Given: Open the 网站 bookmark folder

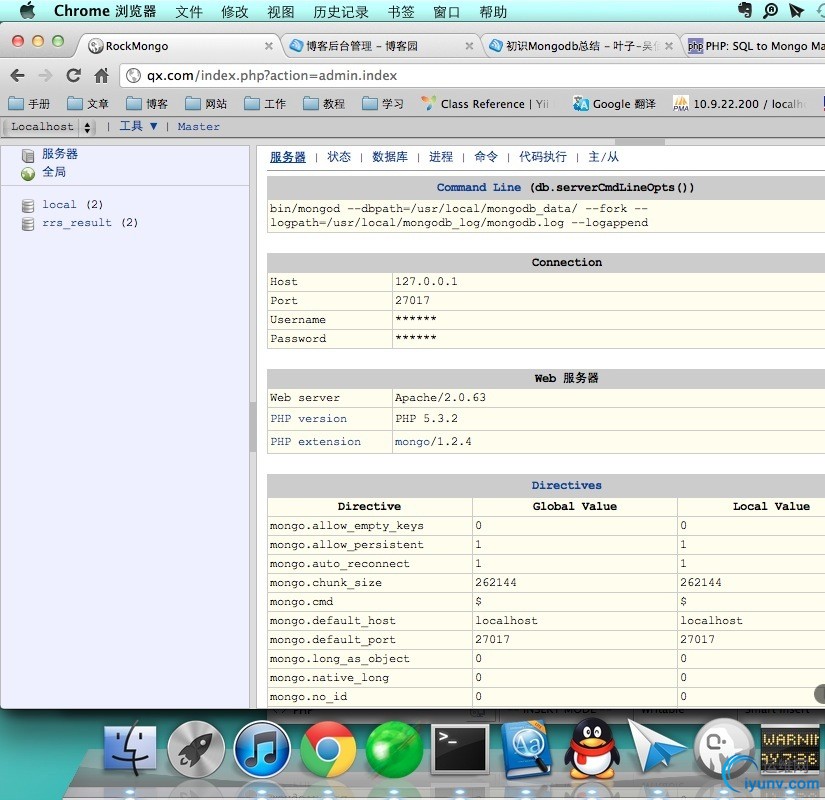Looking at the screenshot, I should [206, 104].
